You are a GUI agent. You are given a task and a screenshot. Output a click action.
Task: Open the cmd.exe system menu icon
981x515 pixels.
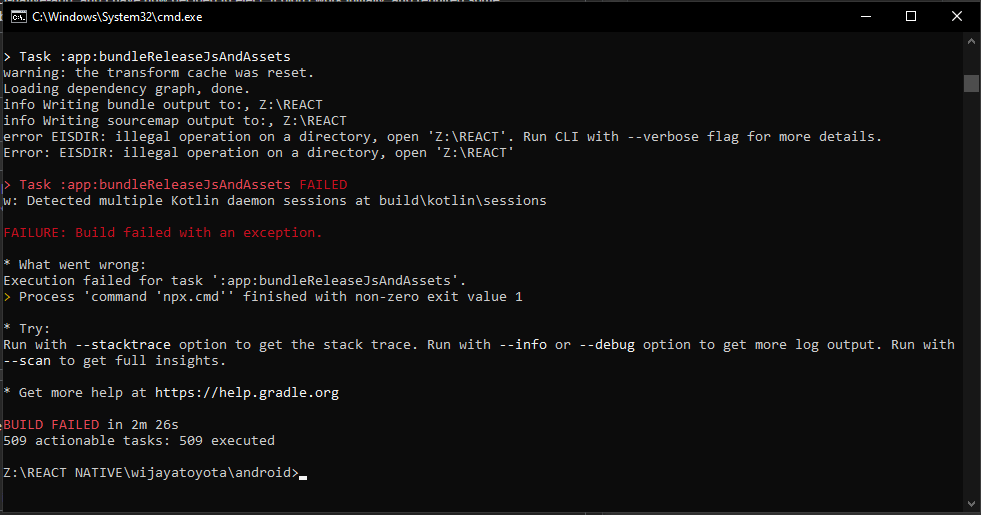point(19,17)
